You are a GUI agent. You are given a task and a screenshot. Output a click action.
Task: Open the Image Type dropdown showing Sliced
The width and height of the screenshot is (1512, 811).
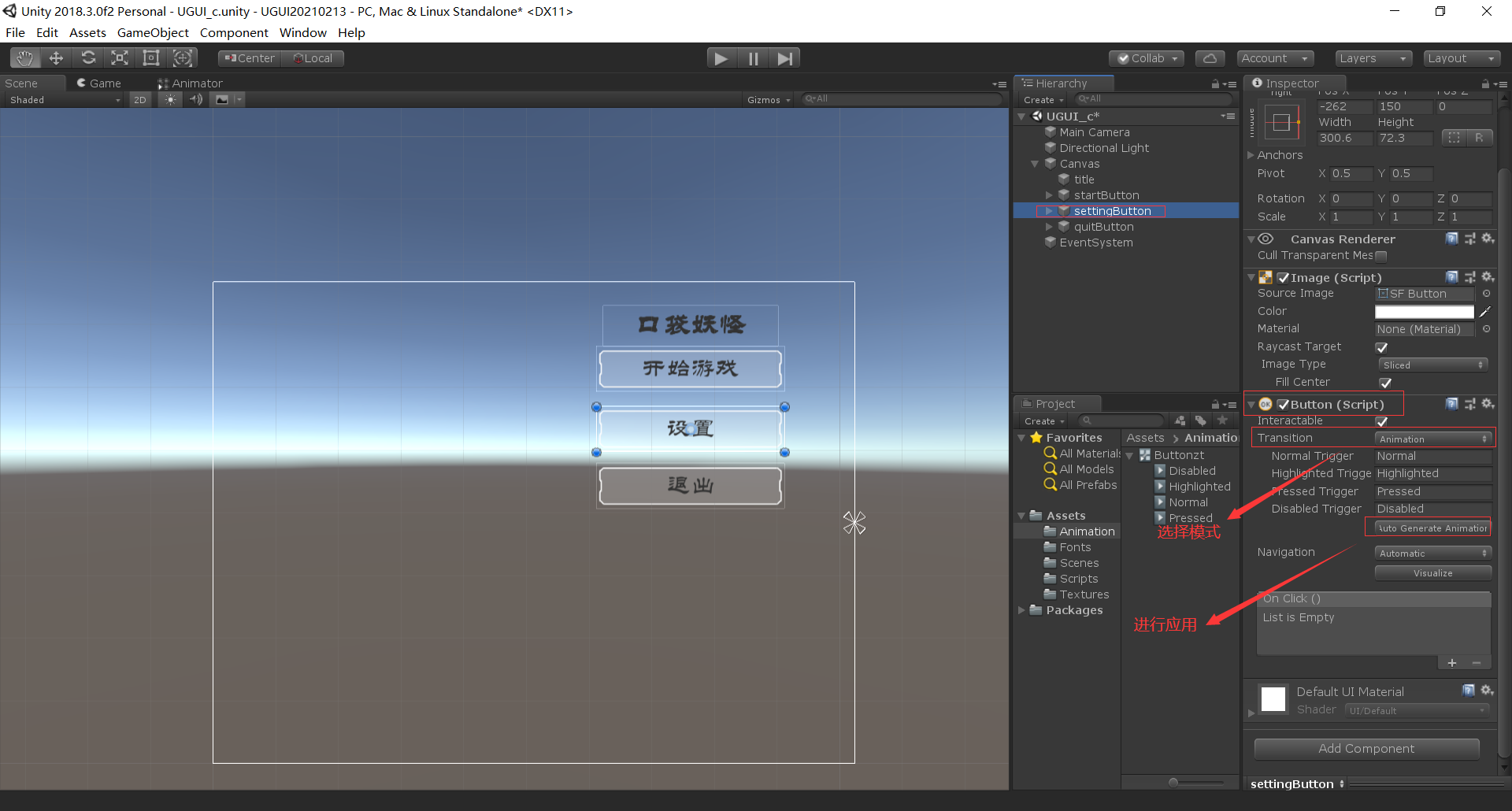pyautogui.click(x=1432, y=364)
